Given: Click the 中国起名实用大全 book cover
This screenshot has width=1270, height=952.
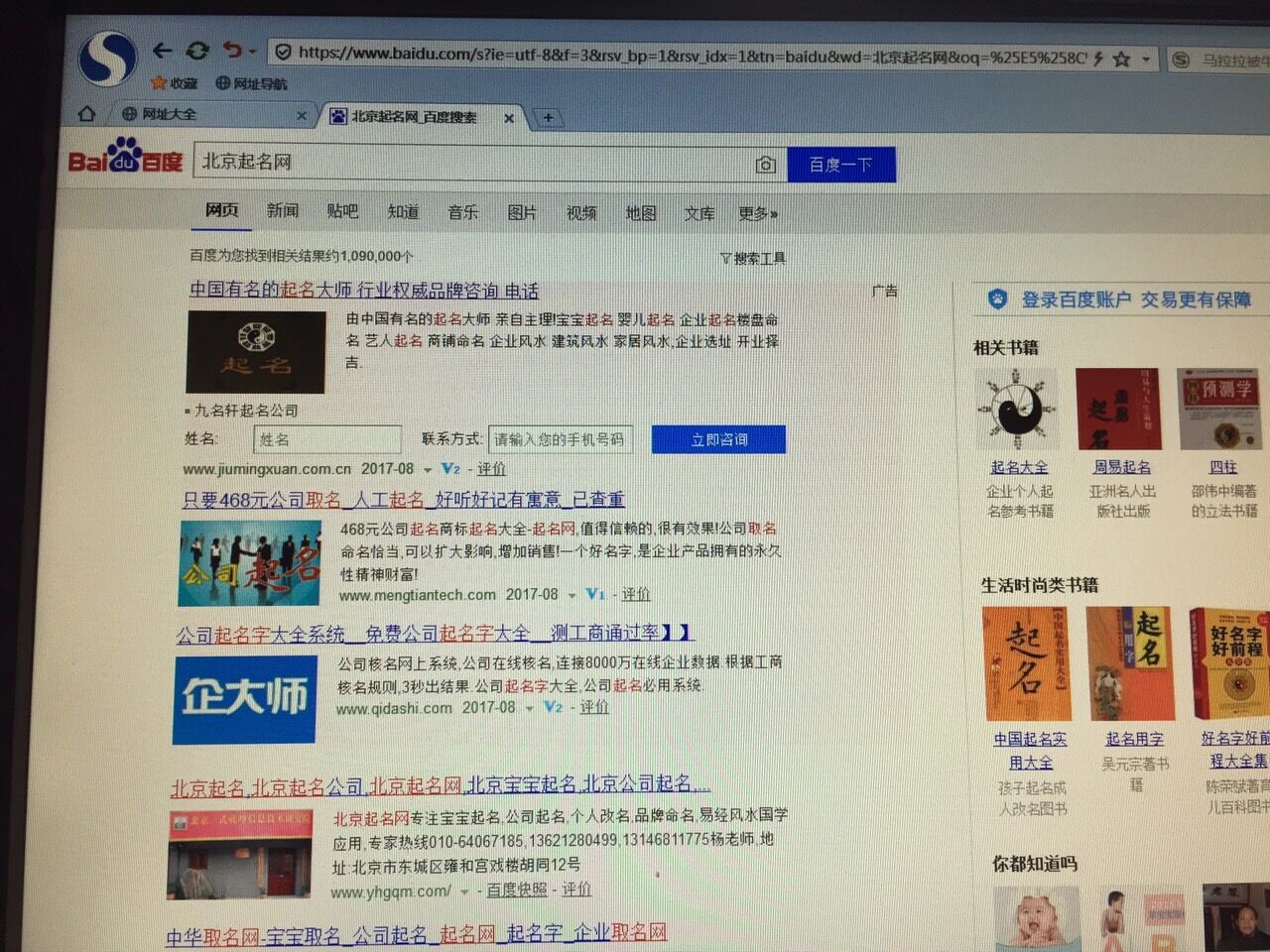Looking at the screenshot, I should tap(1027, 663).
